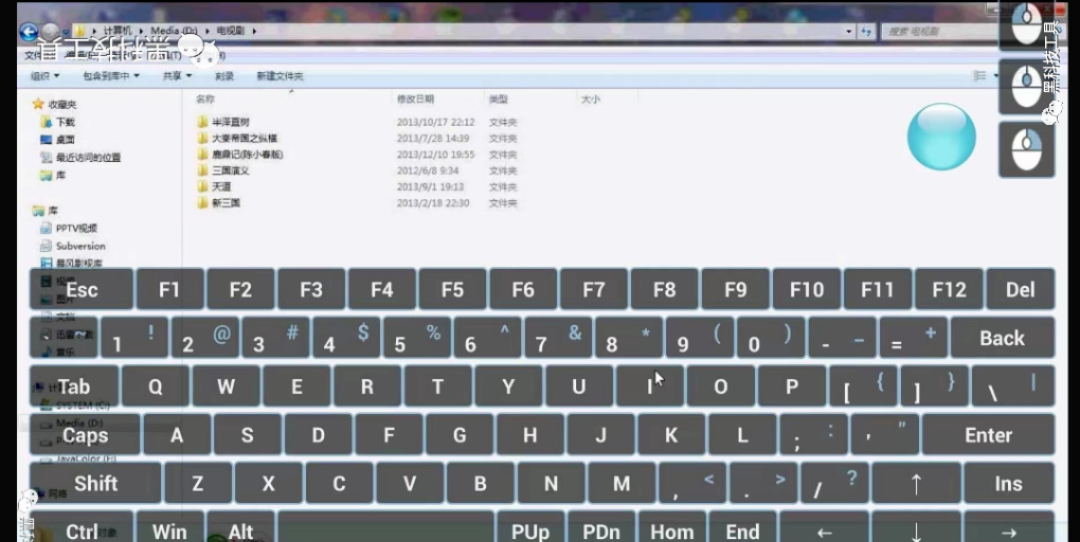Screen dimensions: 1080x542
Task: Sort by the 大小 column header
Action: (x=590, y=99)
